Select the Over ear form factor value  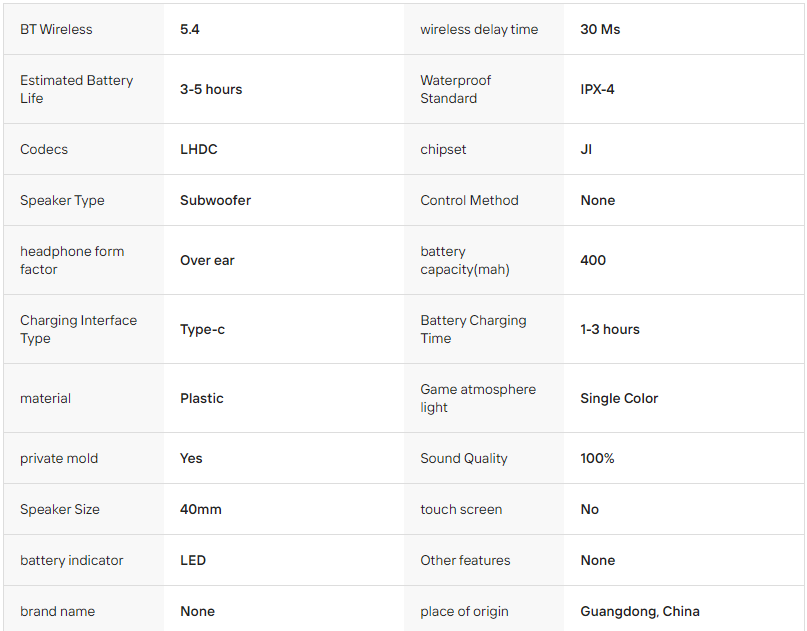click(207, 260)
